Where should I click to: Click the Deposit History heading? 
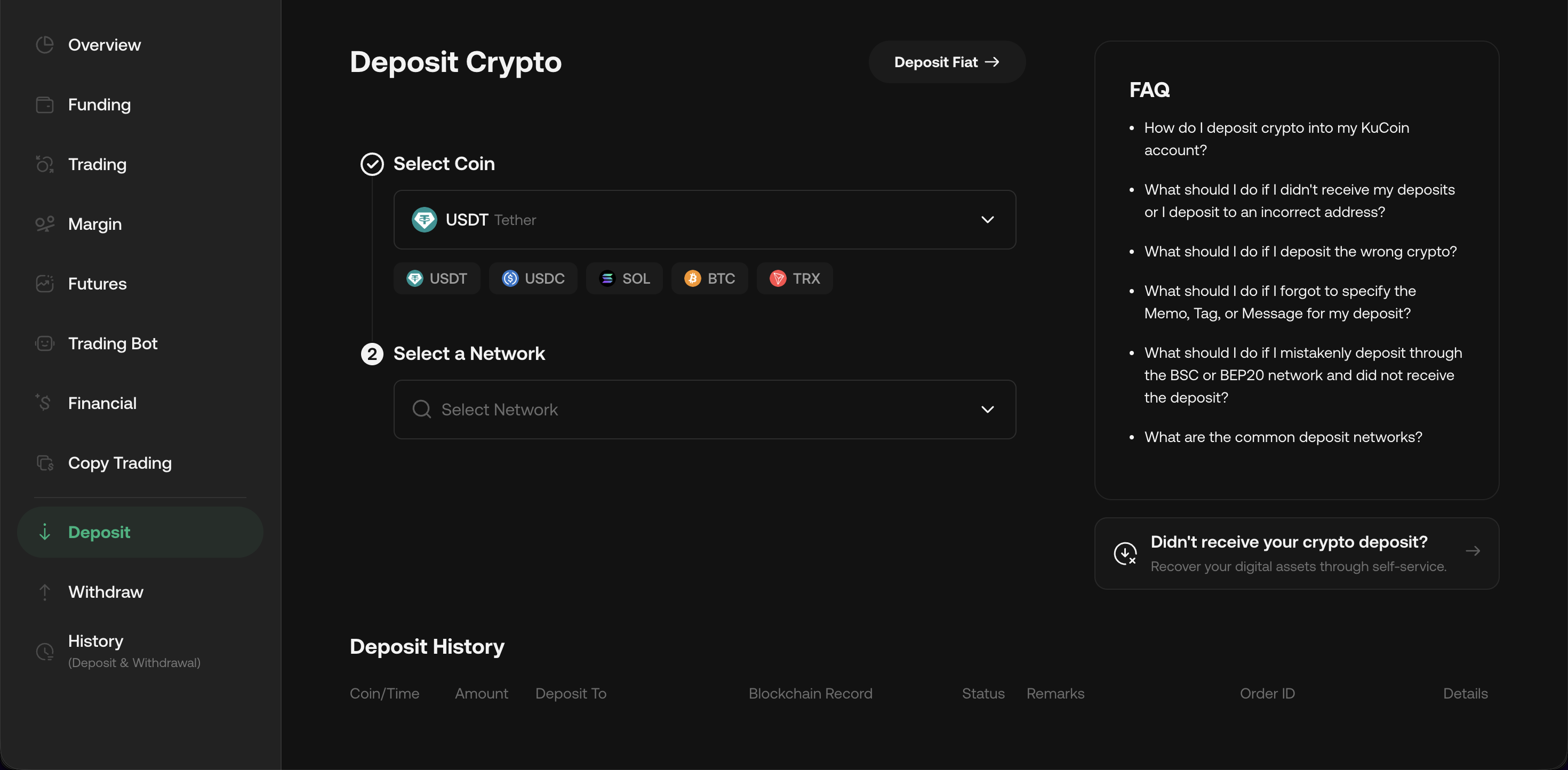(x=427, y=646)
